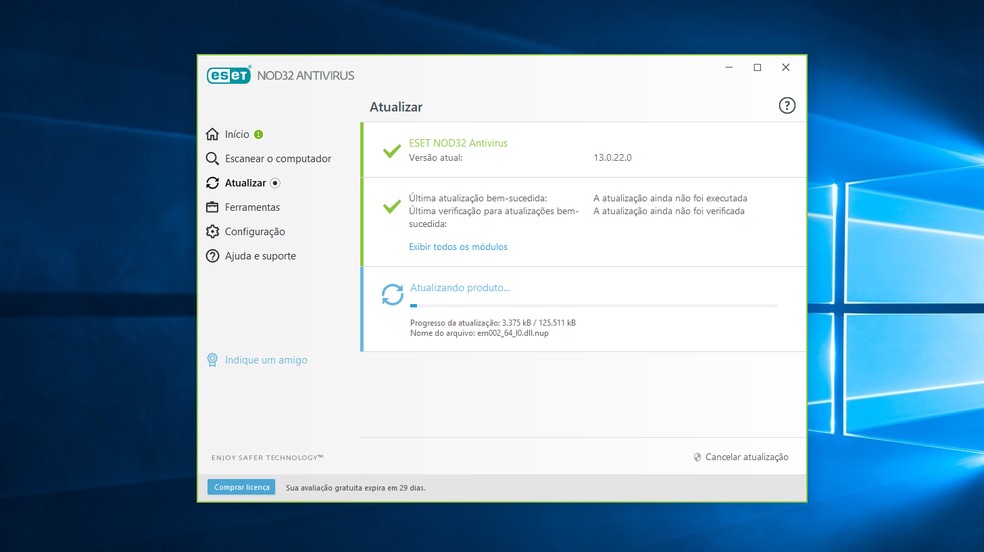Maximize the ESET window
Viewport: 984px width, 552px height.
pyautogui.click(x=757, y=67)
